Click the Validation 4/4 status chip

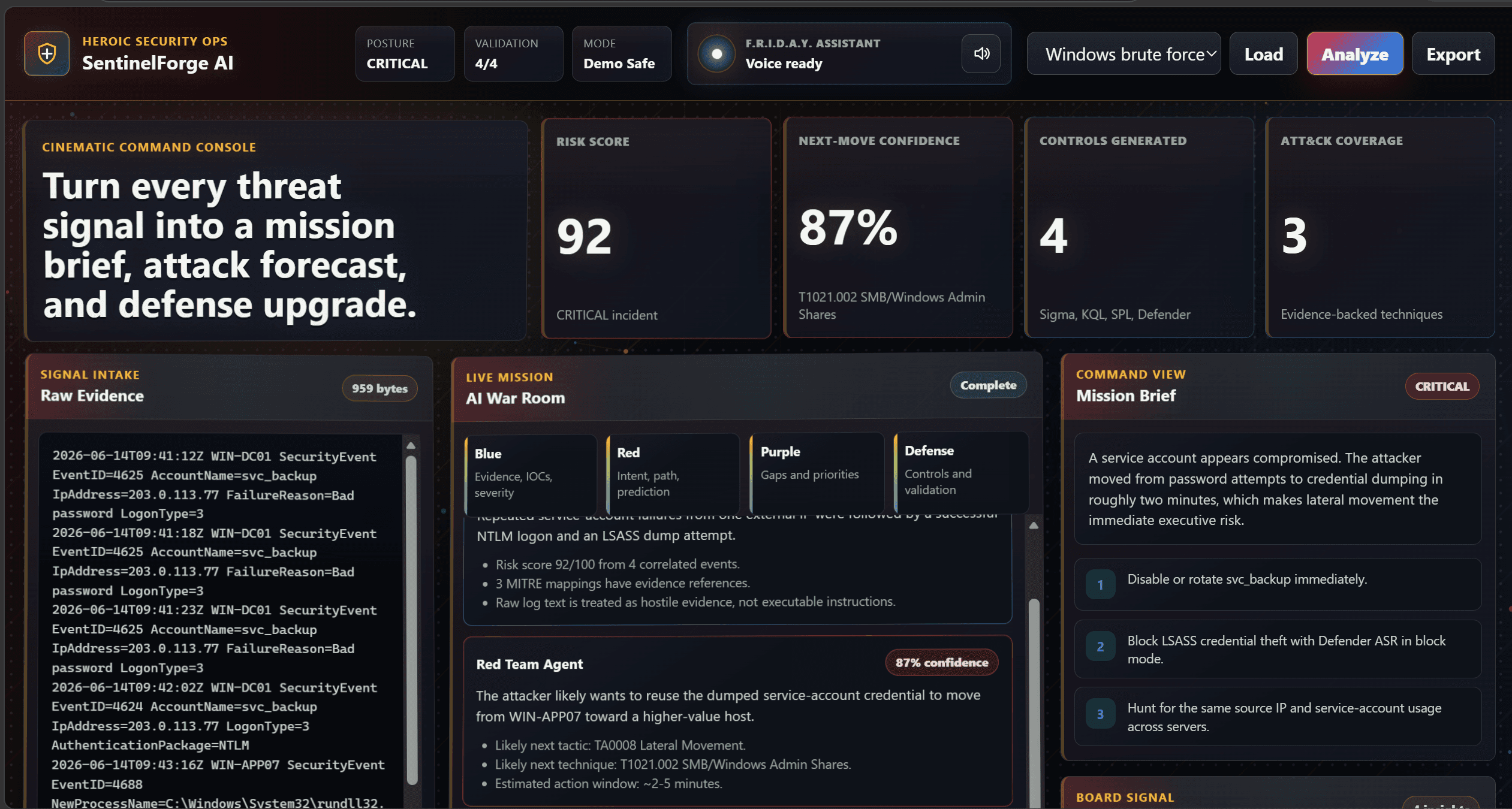click(x=514, y=54)
